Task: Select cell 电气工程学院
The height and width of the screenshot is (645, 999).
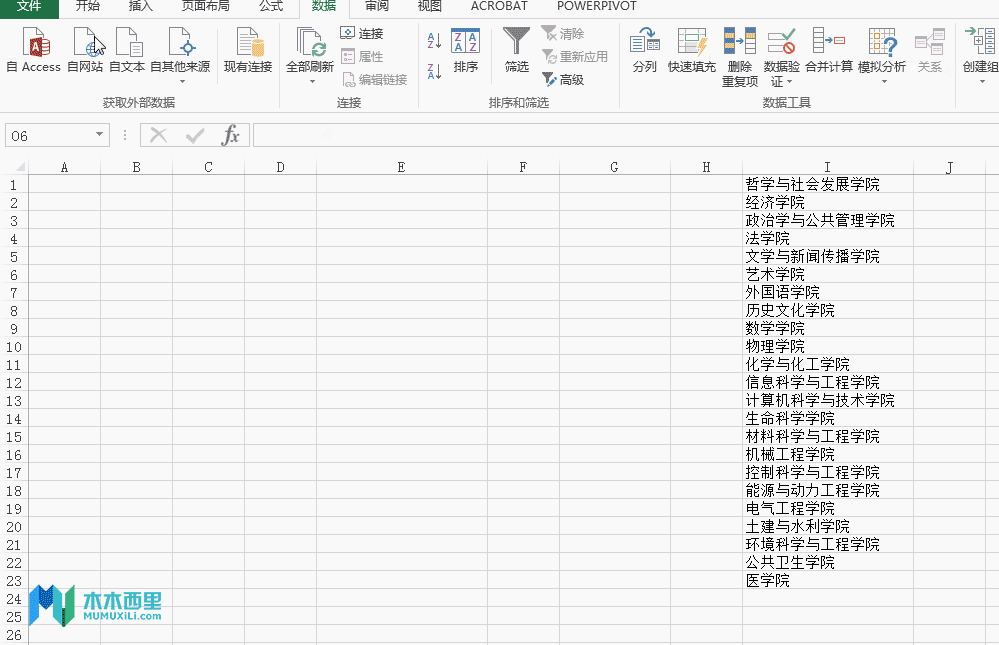Action: coord(828,509)
